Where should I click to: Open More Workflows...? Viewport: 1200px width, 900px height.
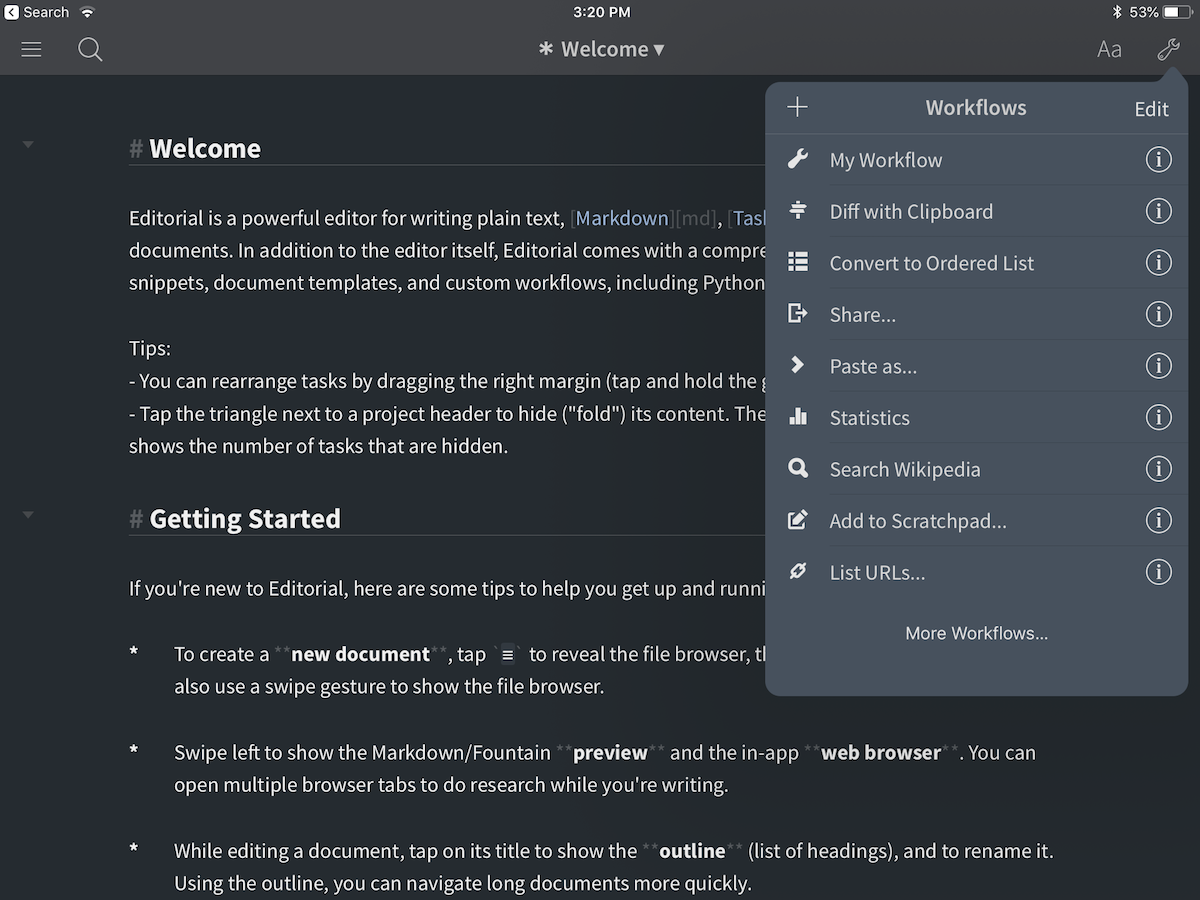pos(977,633)
